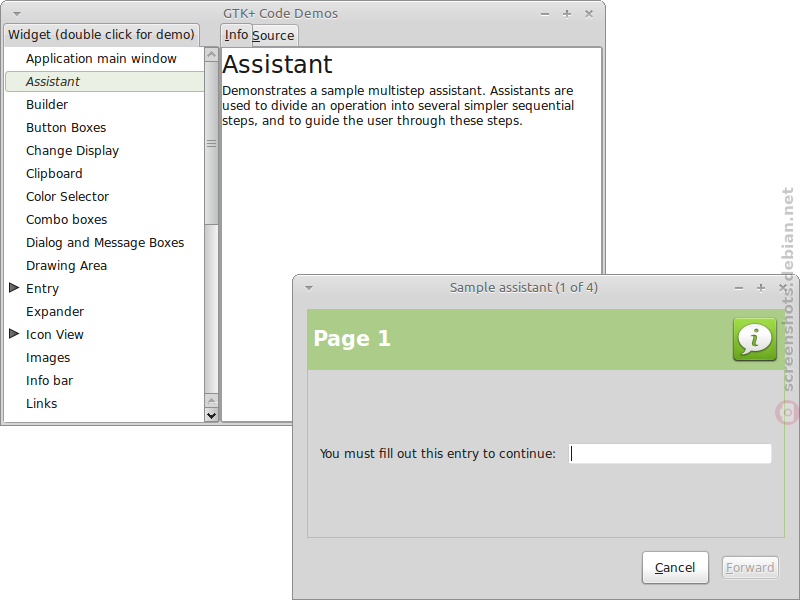Click the small up stepper above scrollbar down arrow
This screenshot has width=800, height=600.
(x=211, y=401)
